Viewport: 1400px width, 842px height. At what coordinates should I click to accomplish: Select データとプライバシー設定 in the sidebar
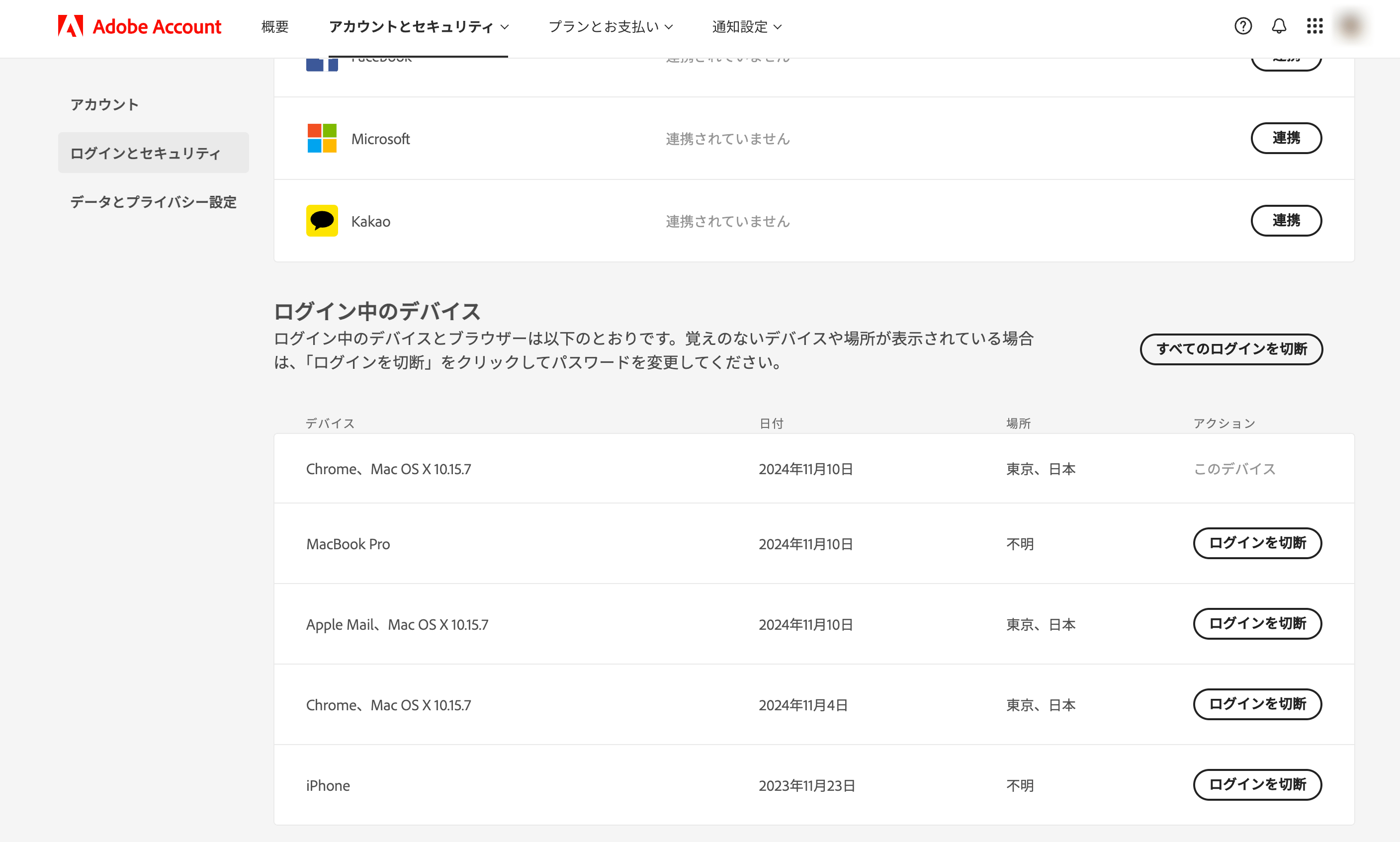[x=153, y=202]
